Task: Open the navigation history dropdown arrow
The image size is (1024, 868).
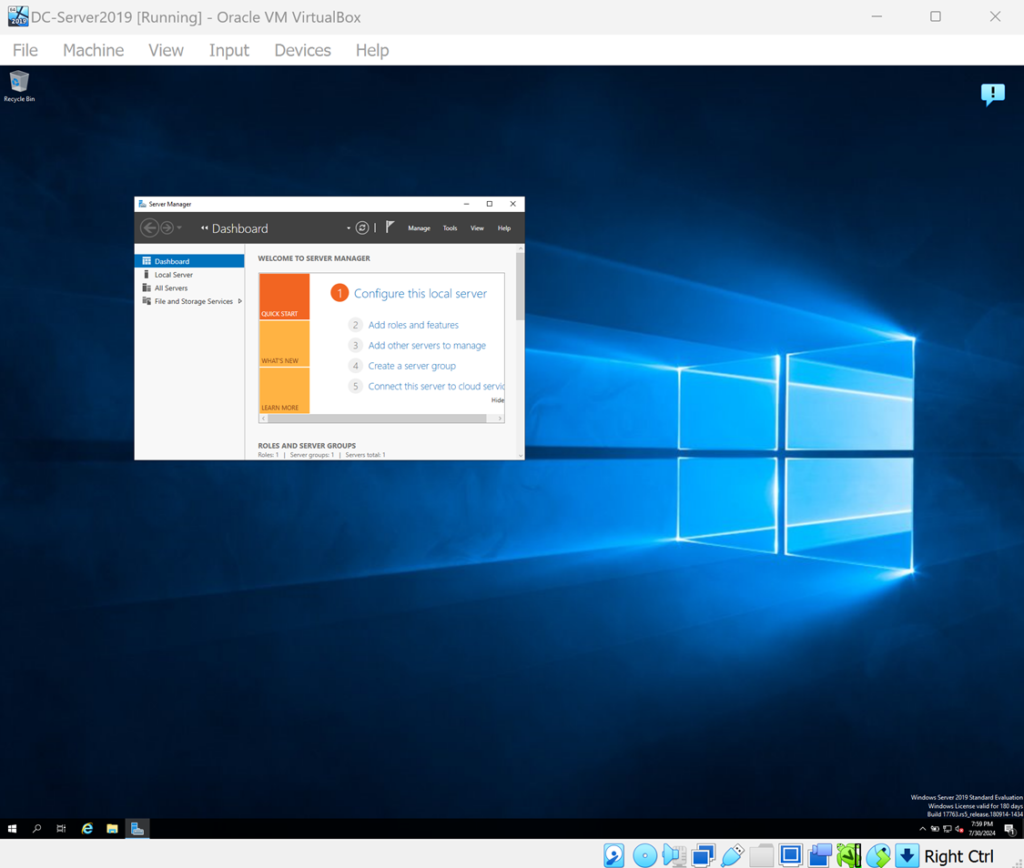Action: click(x=179, y=228)
